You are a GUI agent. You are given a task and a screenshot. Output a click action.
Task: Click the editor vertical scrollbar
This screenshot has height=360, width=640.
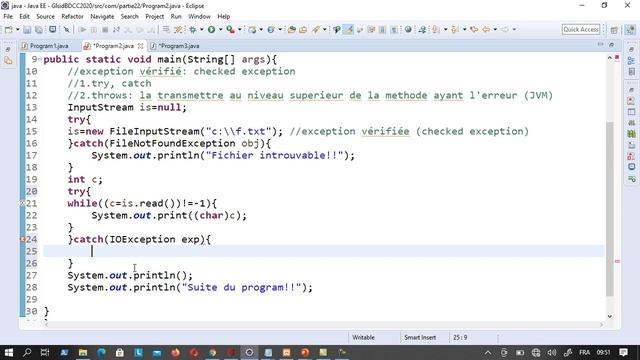pyautogui.click(x=610, y=208)
